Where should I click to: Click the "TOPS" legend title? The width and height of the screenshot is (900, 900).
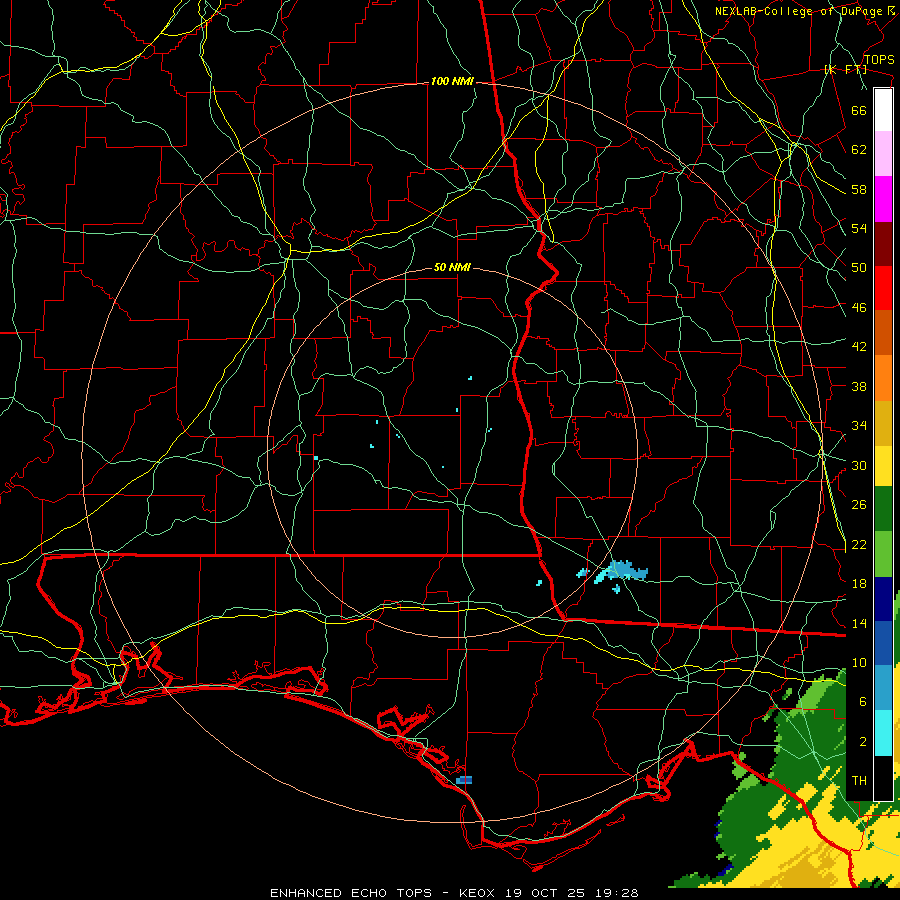click(879, 60)
